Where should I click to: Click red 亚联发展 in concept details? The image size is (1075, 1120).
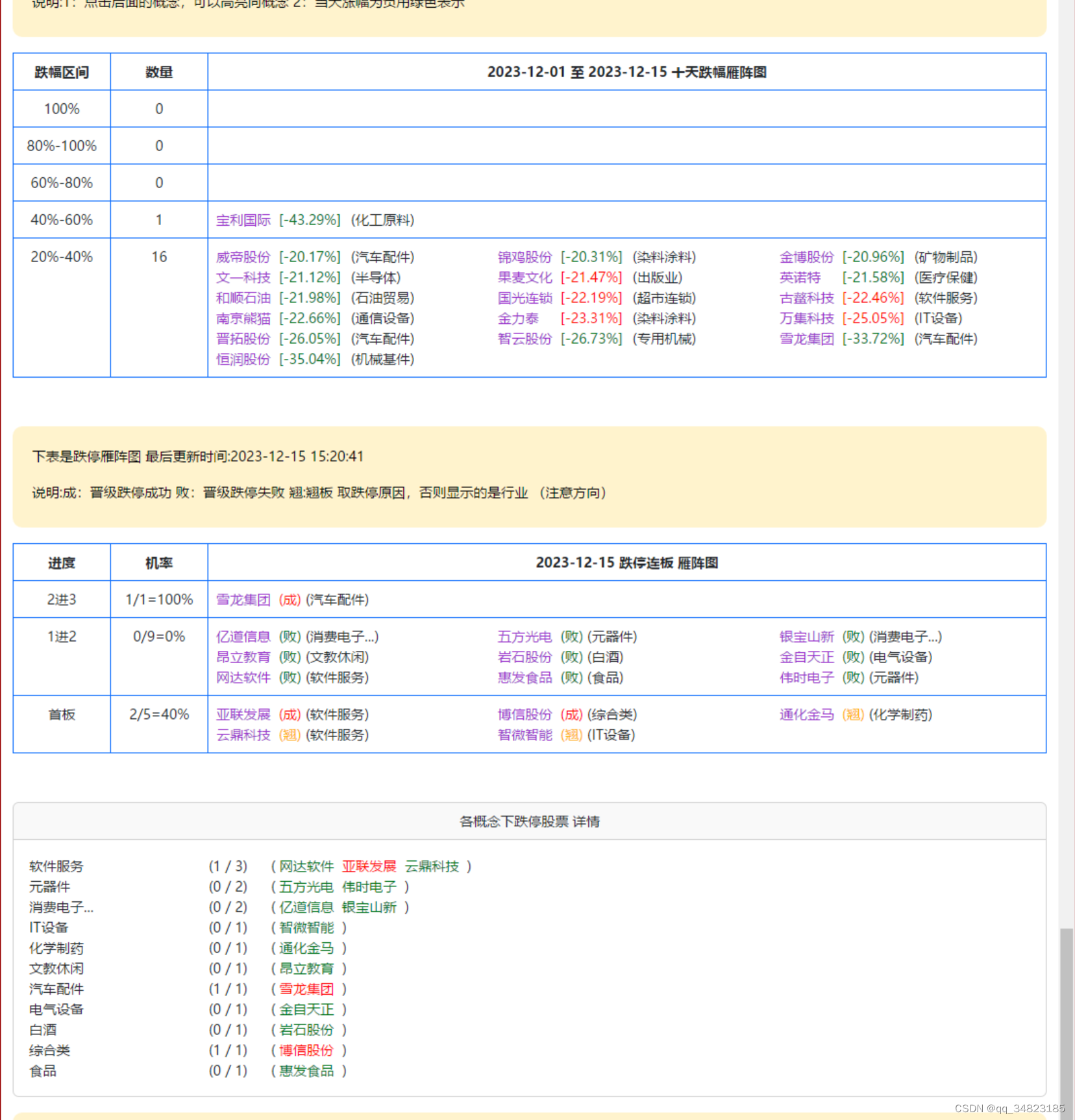369,866
